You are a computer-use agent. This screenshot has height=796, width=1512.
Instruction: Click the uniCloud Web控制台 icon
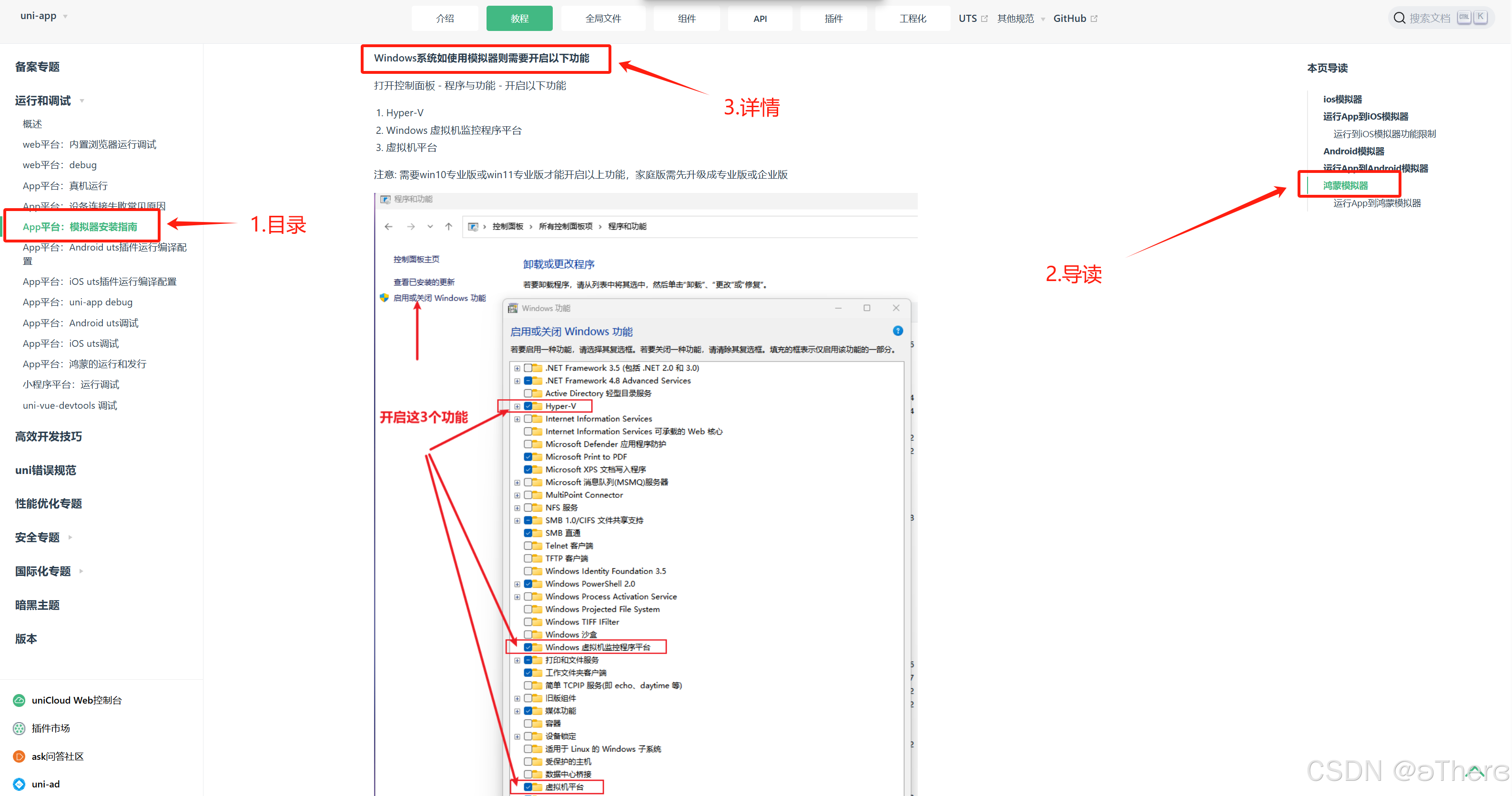(19, 700)
